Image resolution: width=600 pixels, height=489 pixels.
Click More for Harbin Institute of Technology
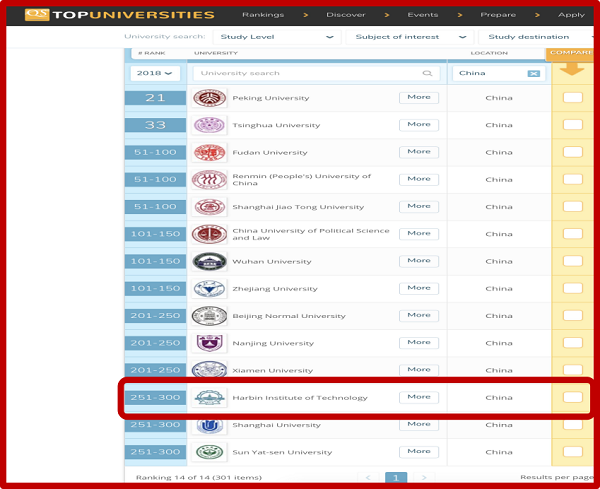point(419,397)
